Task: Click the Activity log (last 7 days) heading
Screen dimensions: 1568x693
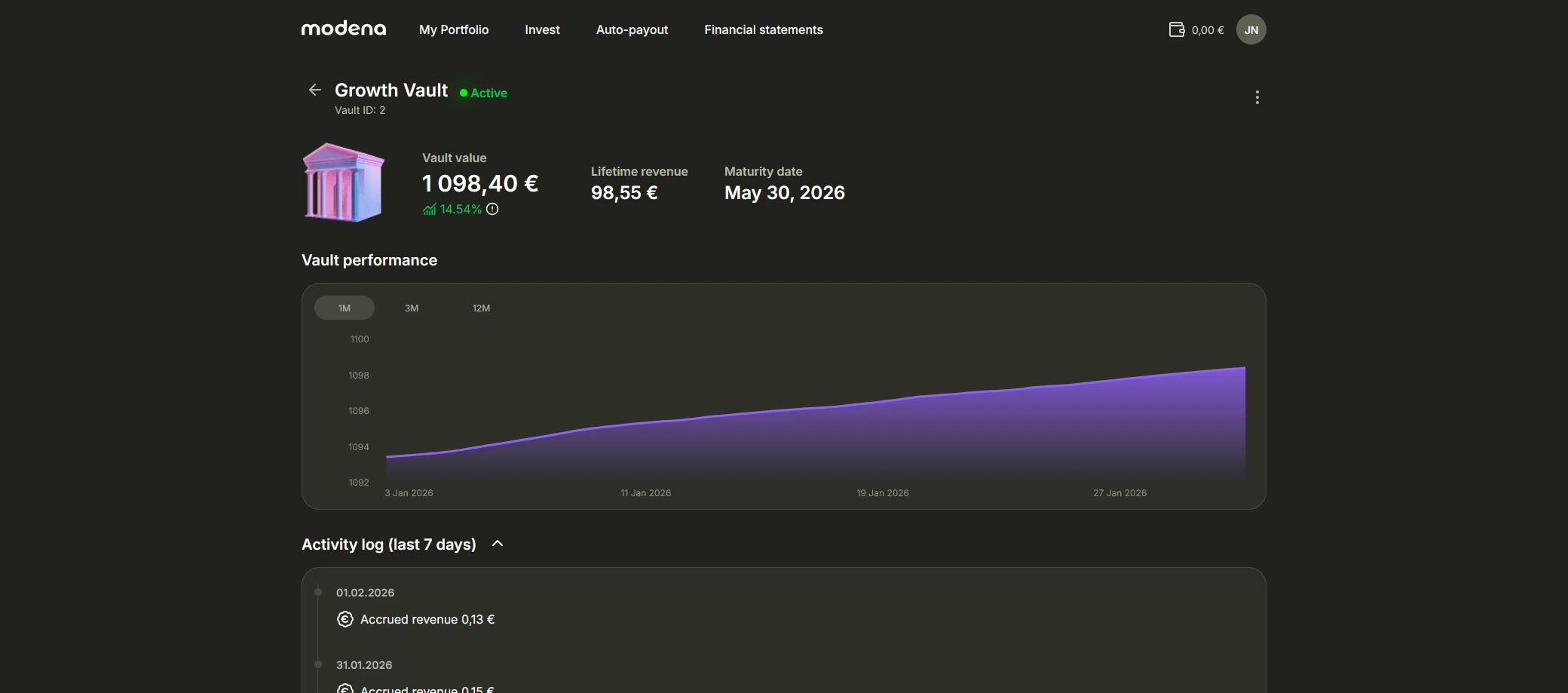Action: 388,544
